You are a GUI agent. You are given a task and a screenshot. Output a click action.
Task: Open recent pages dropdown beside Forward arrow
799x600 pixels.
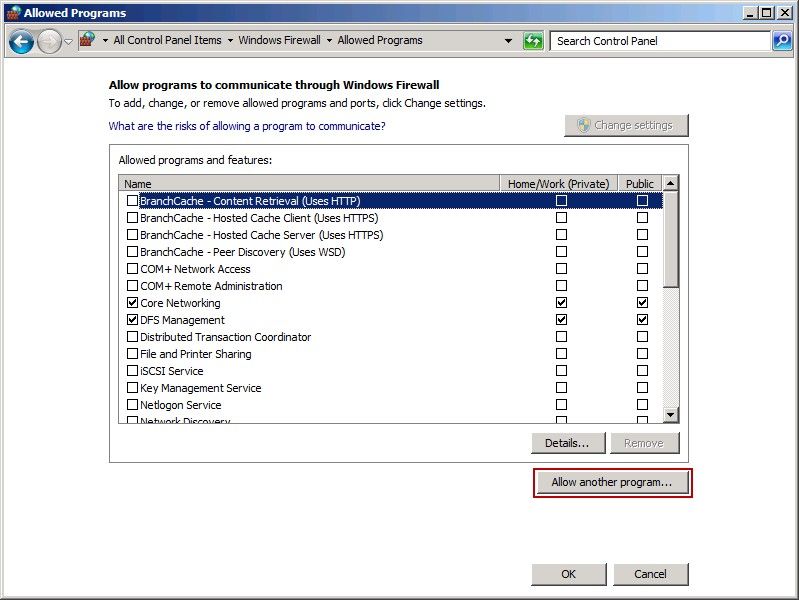tap(68, 41)
